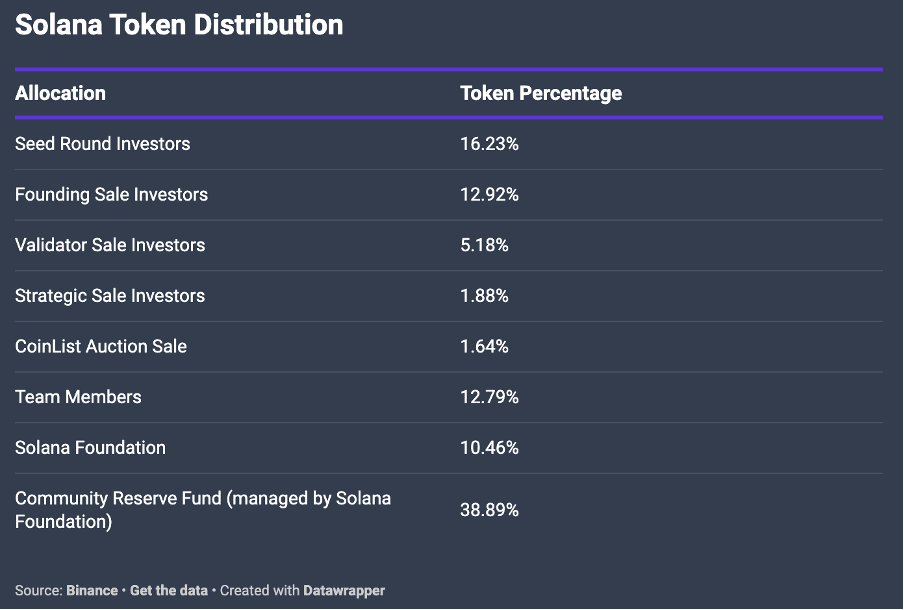The width and height of the screenshot is (904, 610).
Task: Select the 5.18% percentage value
Action: (x=484, y=245)
